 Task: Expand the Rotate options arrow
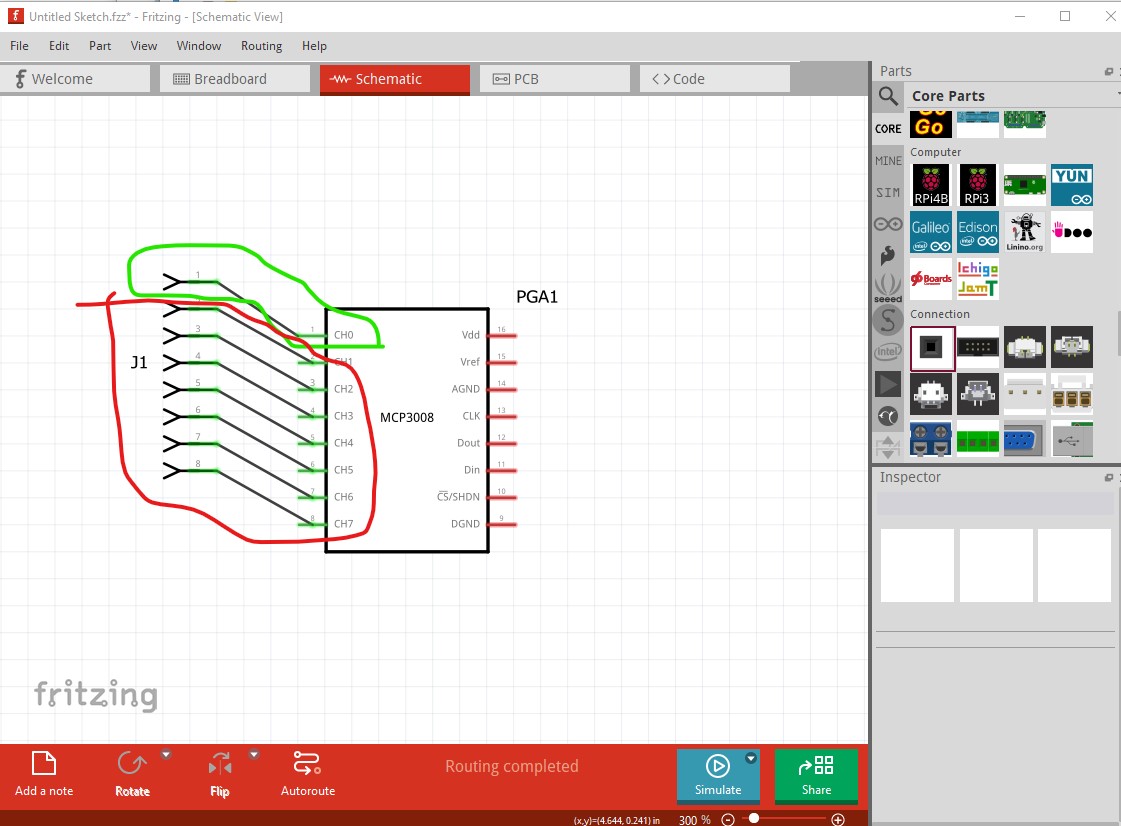[166, 754]
